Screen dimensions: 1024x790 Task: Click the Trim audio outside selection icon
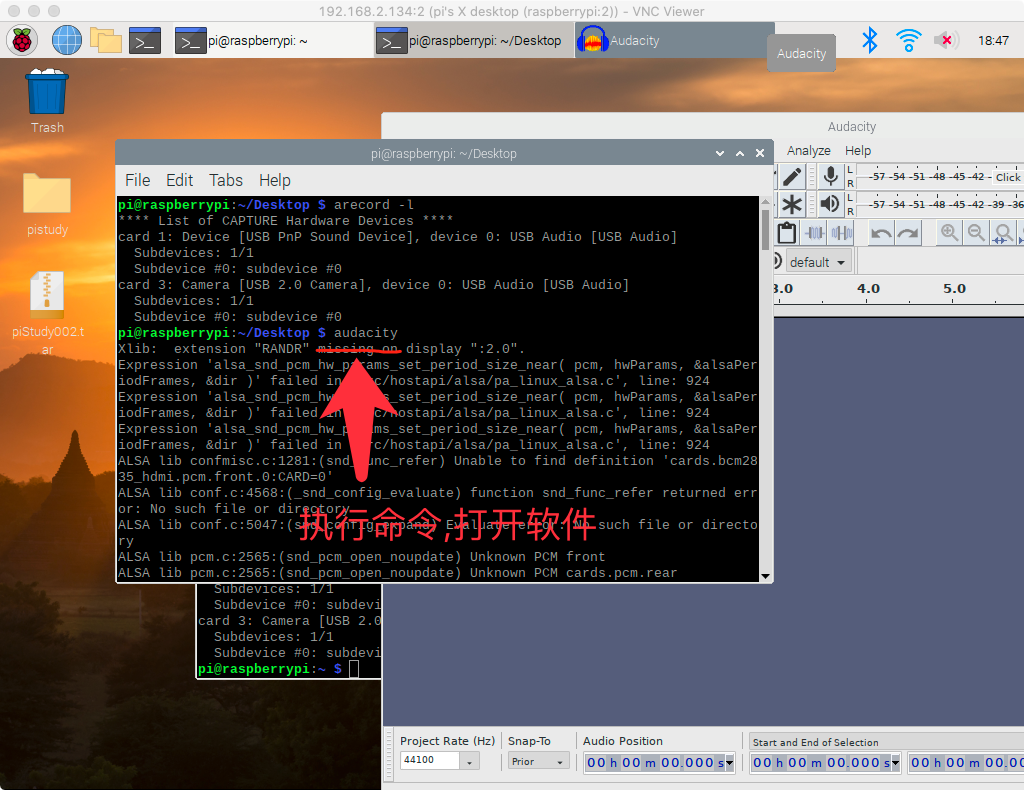click(x=814, y=232)
